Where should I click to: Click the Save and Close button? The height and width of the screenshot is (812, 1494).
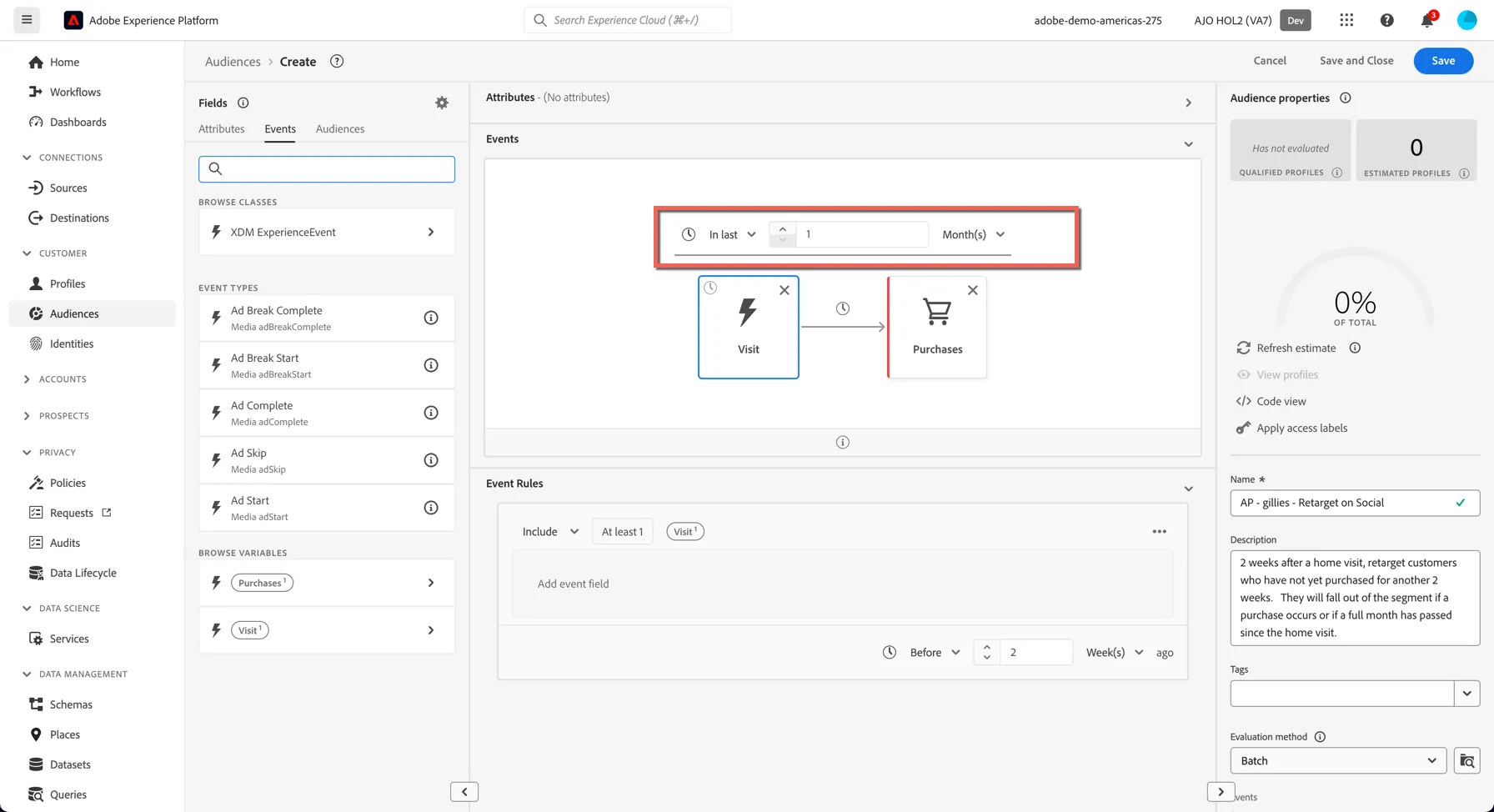tap(1356, 60)
